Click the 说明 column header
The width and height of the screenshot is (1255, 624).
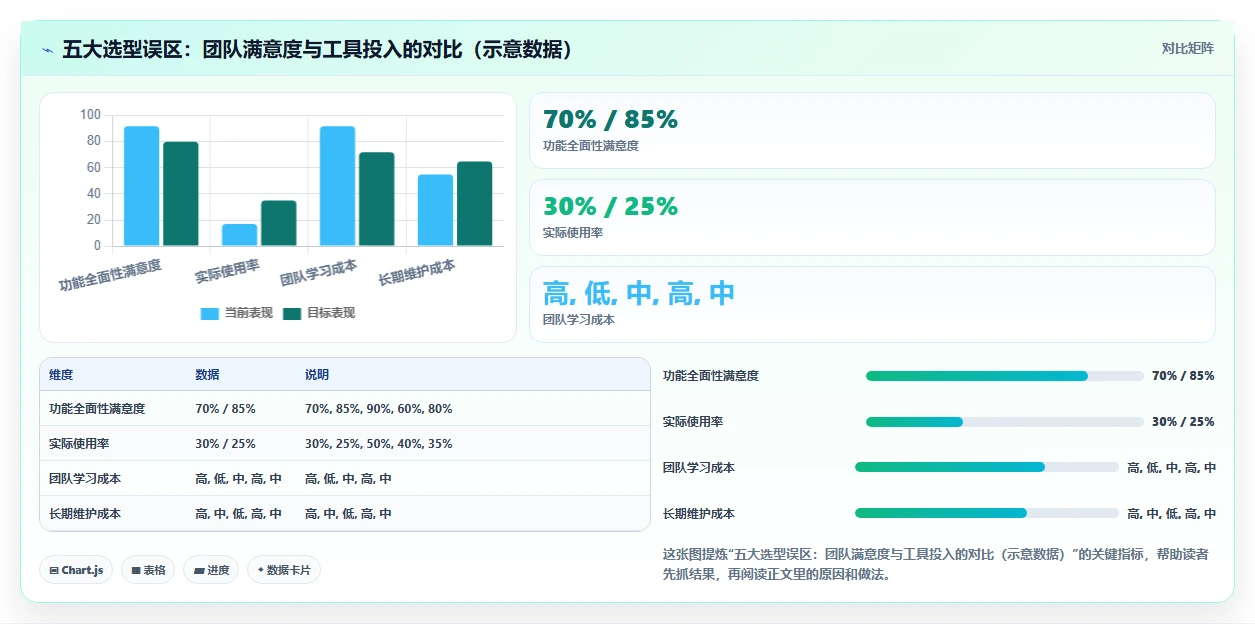pos(317,375)
